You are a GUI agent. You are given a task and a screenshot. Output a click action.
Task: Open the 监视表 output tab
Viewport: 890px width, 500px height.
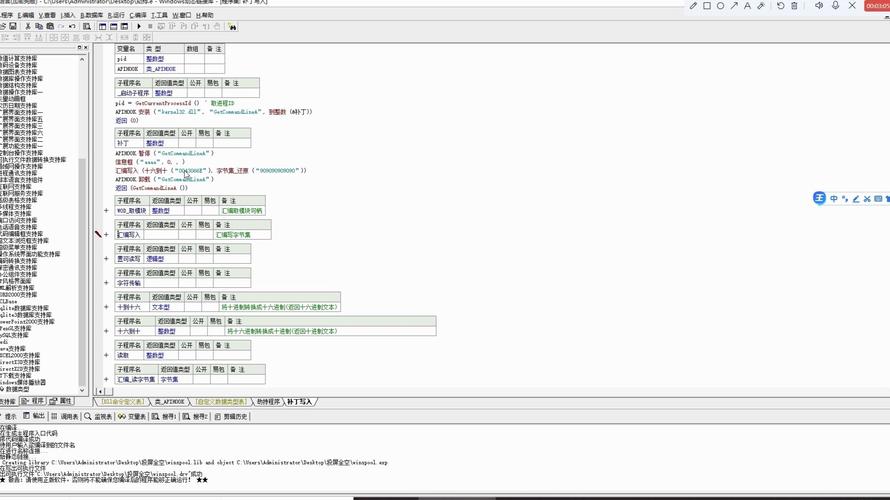[99, 416]
